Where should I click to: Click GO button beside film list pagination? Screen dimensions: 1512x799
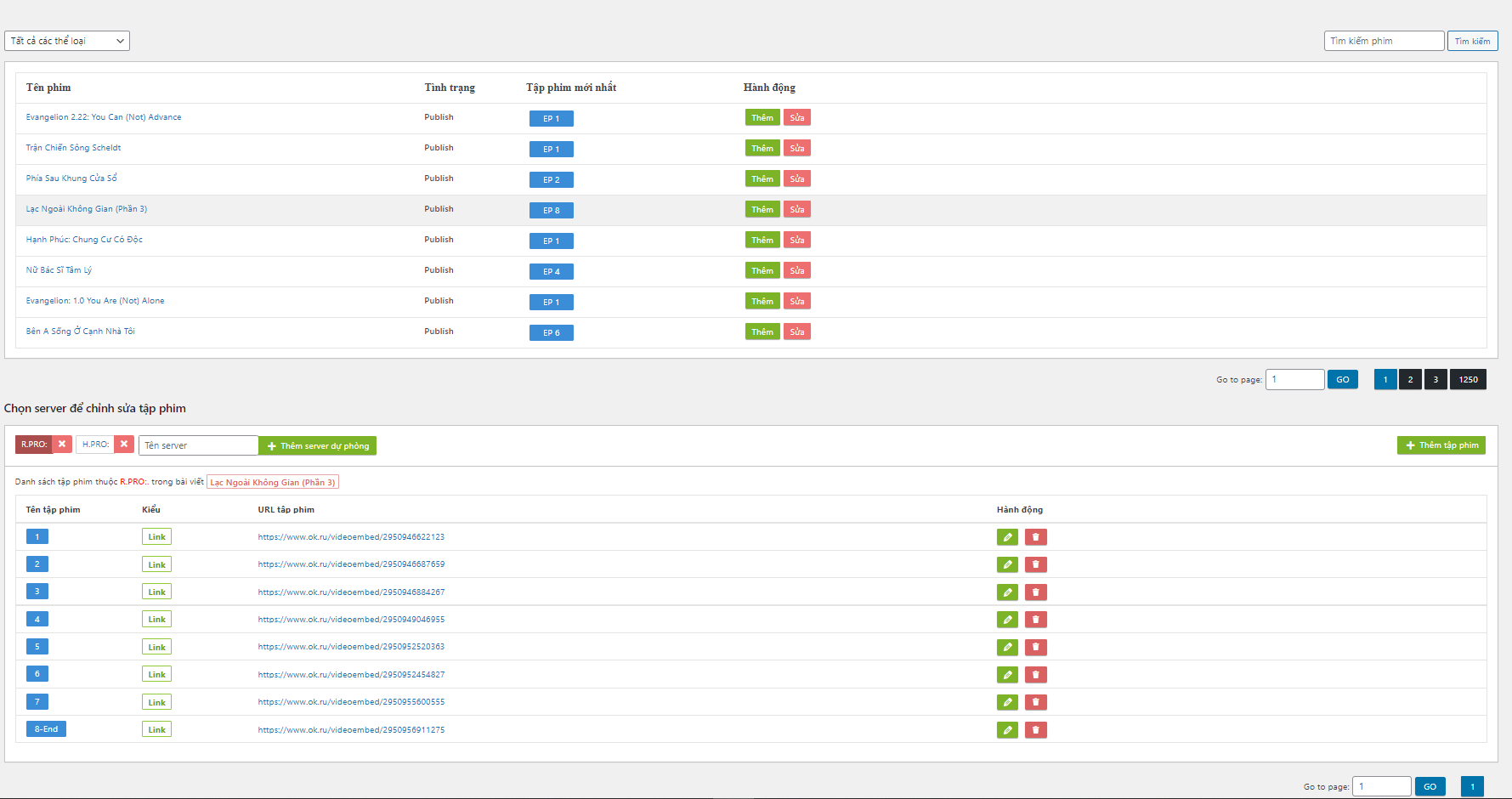[1343, 380]
